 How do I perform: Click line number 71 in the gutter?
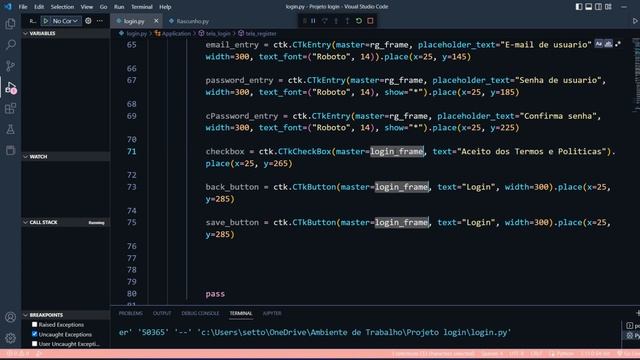pyautogui.click(x=131, y=151)
